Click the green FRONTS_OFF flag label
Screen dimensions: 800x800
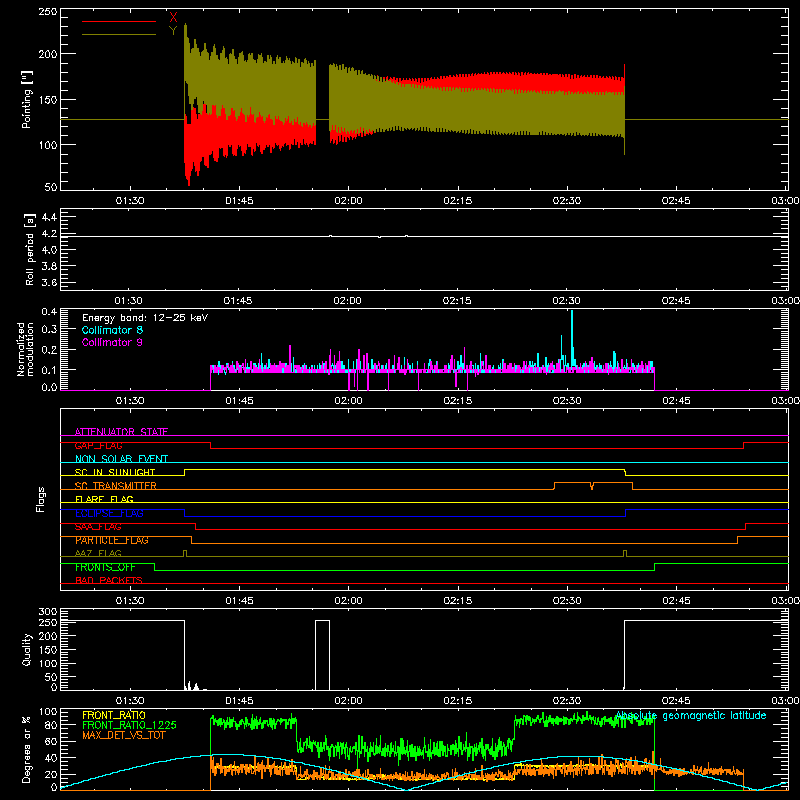(x=105, y=567)
